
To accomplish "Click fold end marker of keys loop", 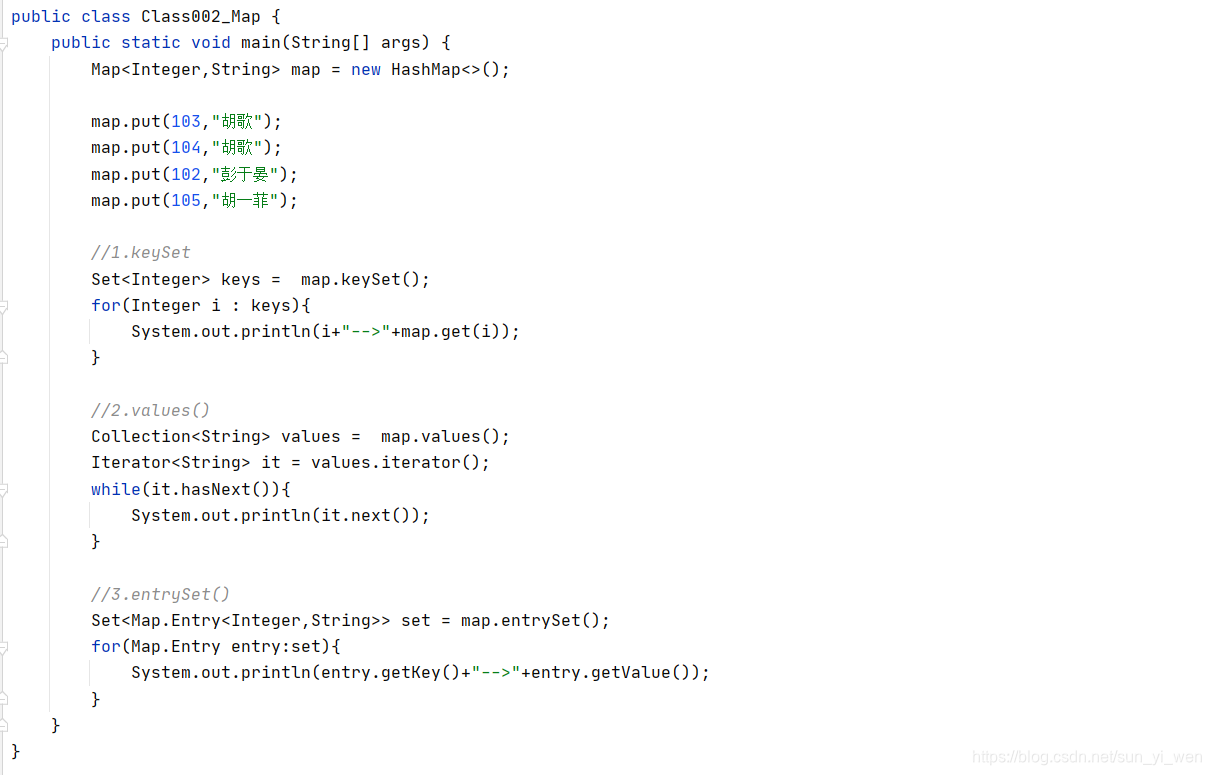I will coord(4,357).
